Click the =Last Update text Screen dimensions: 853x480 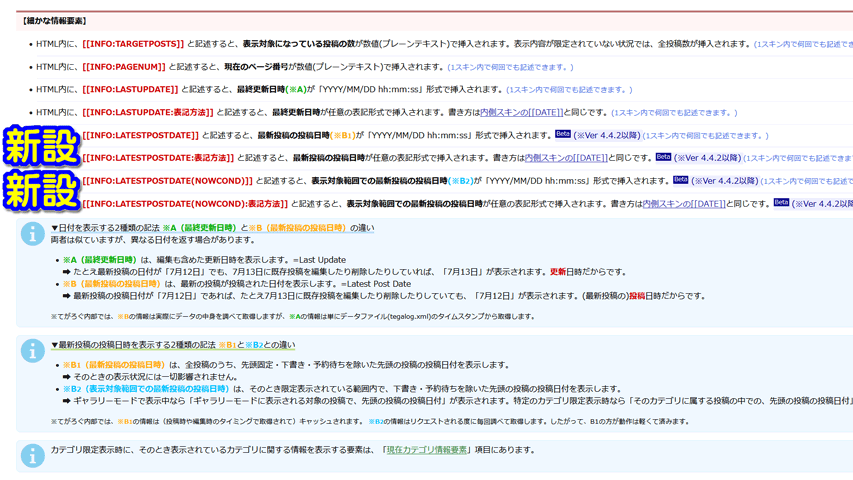click(319, 260)
